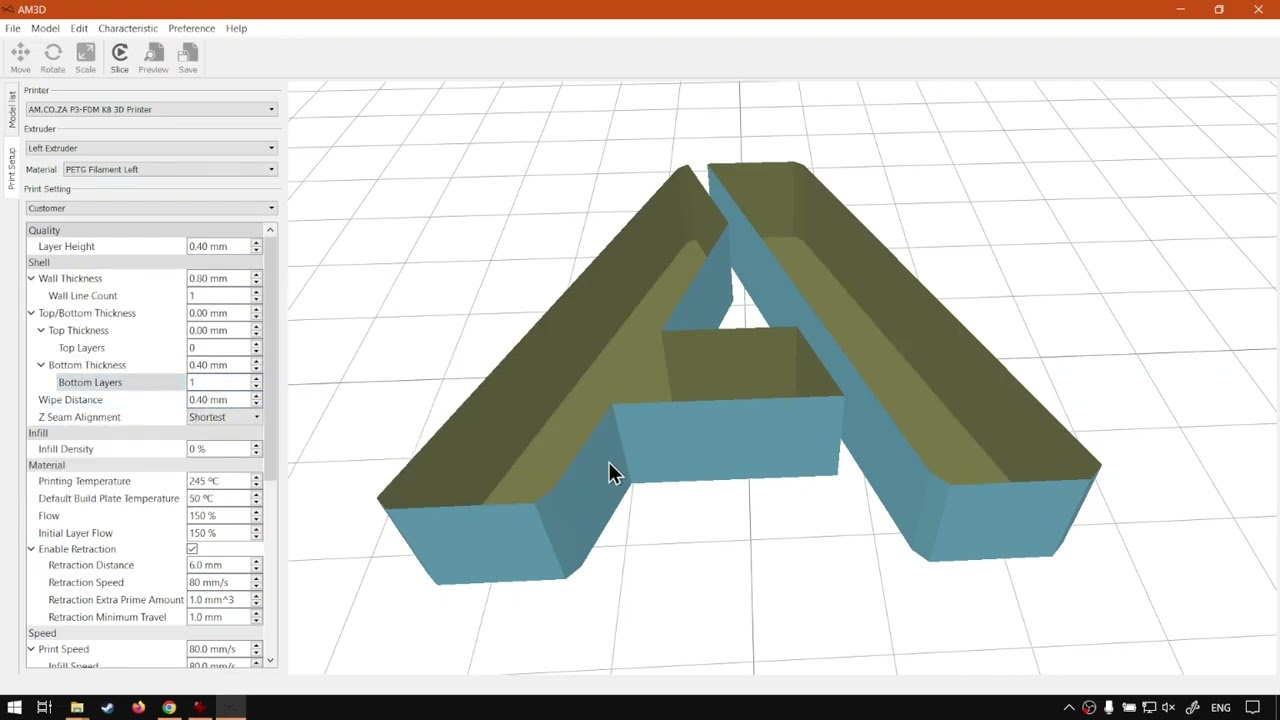Click the Printing Temperature value field
This screenshot has width=1280, height=720.
click(x=218, y=481)
